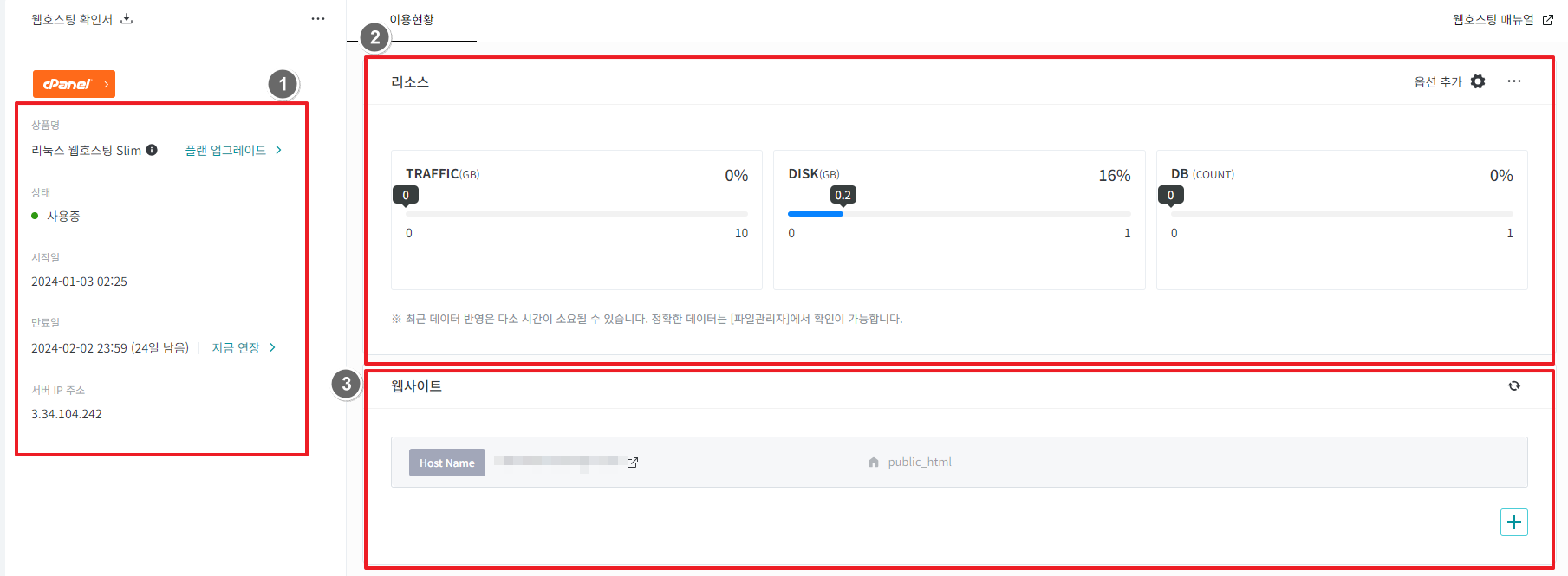The width and height of the screenshot is (1568, 576).
Task: Click the public_html home folder icon
Action: [874, 463]
